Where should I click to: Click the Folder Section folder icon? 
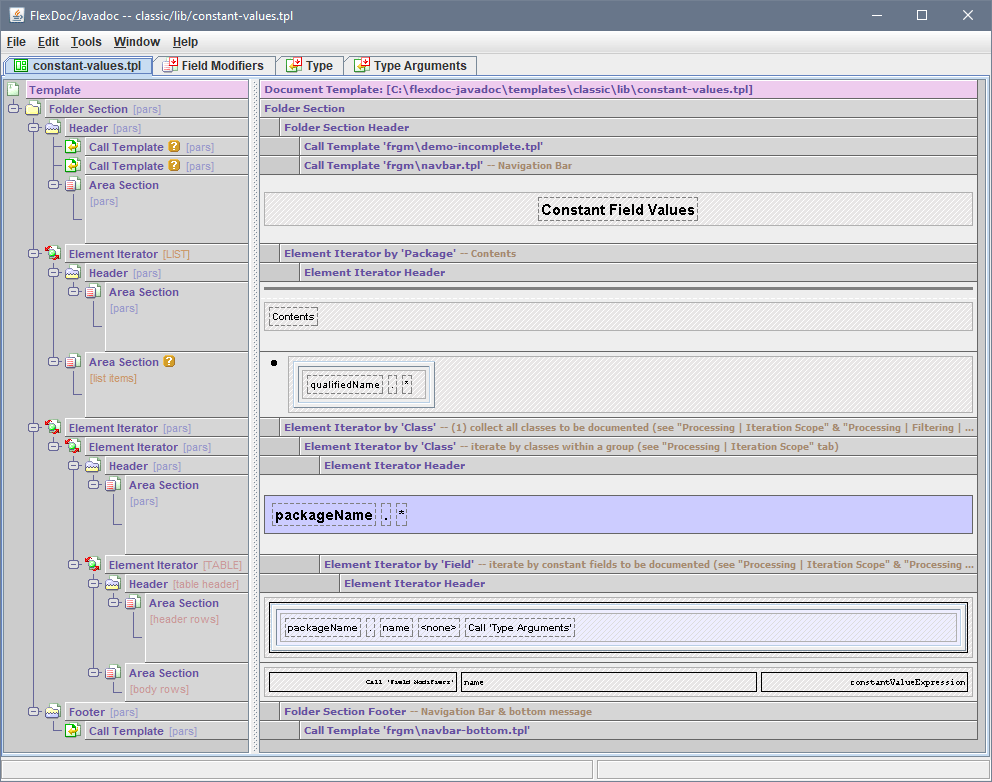(33, 109)
